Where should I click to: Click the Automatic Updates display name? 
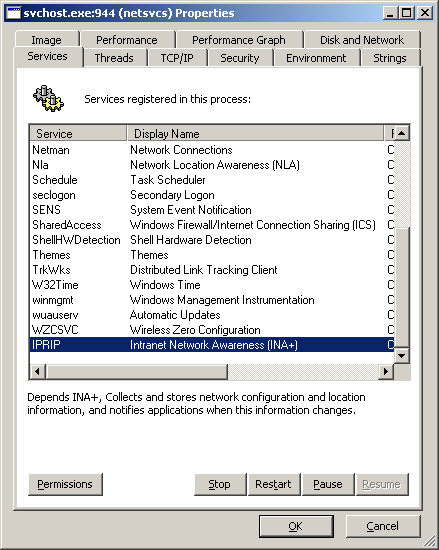175,315
